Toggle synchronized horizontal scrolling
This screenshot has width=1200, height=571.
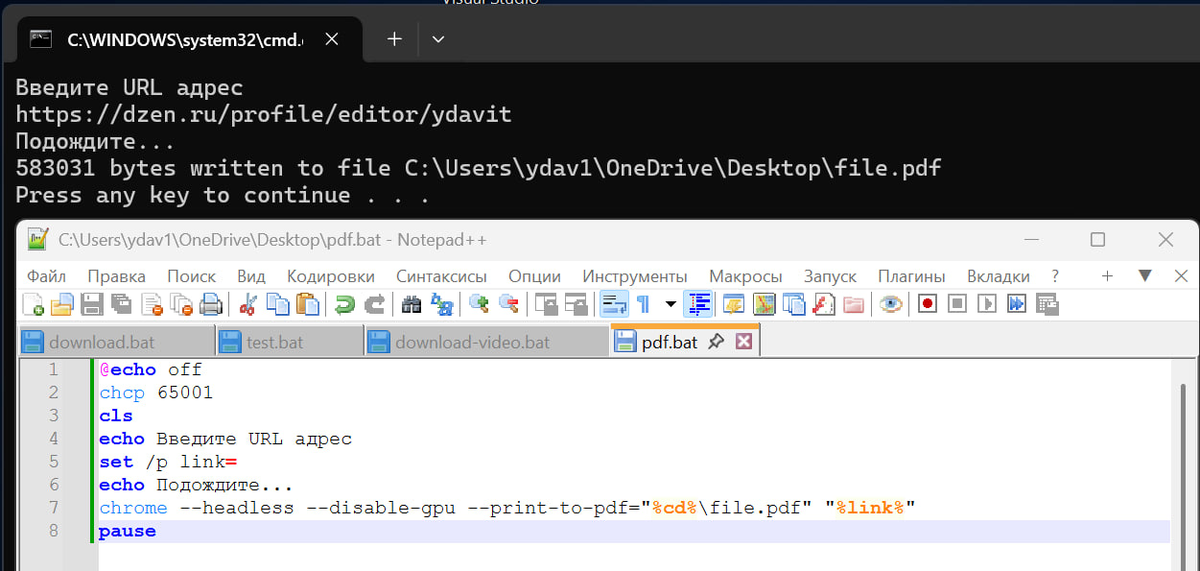pos(575,303)
